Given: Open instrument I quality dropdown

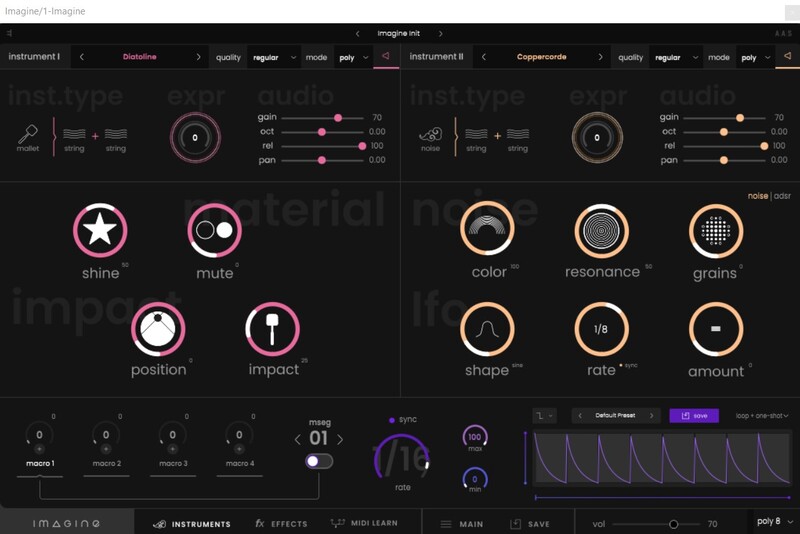Looking at the screenshot, I should point(274,57).
